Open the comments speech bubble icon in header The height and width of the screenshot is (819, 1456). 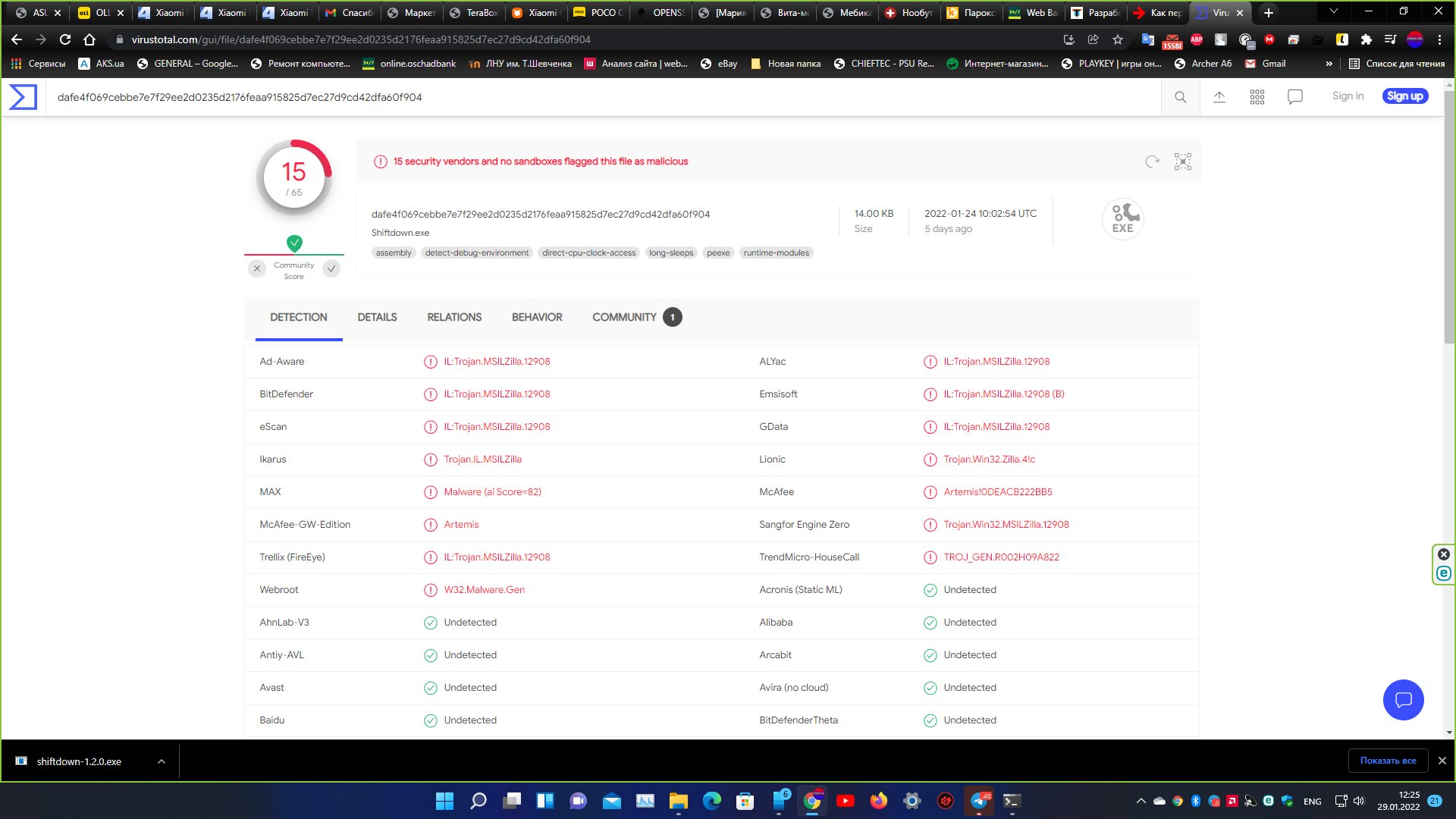tap(1295, 97)
